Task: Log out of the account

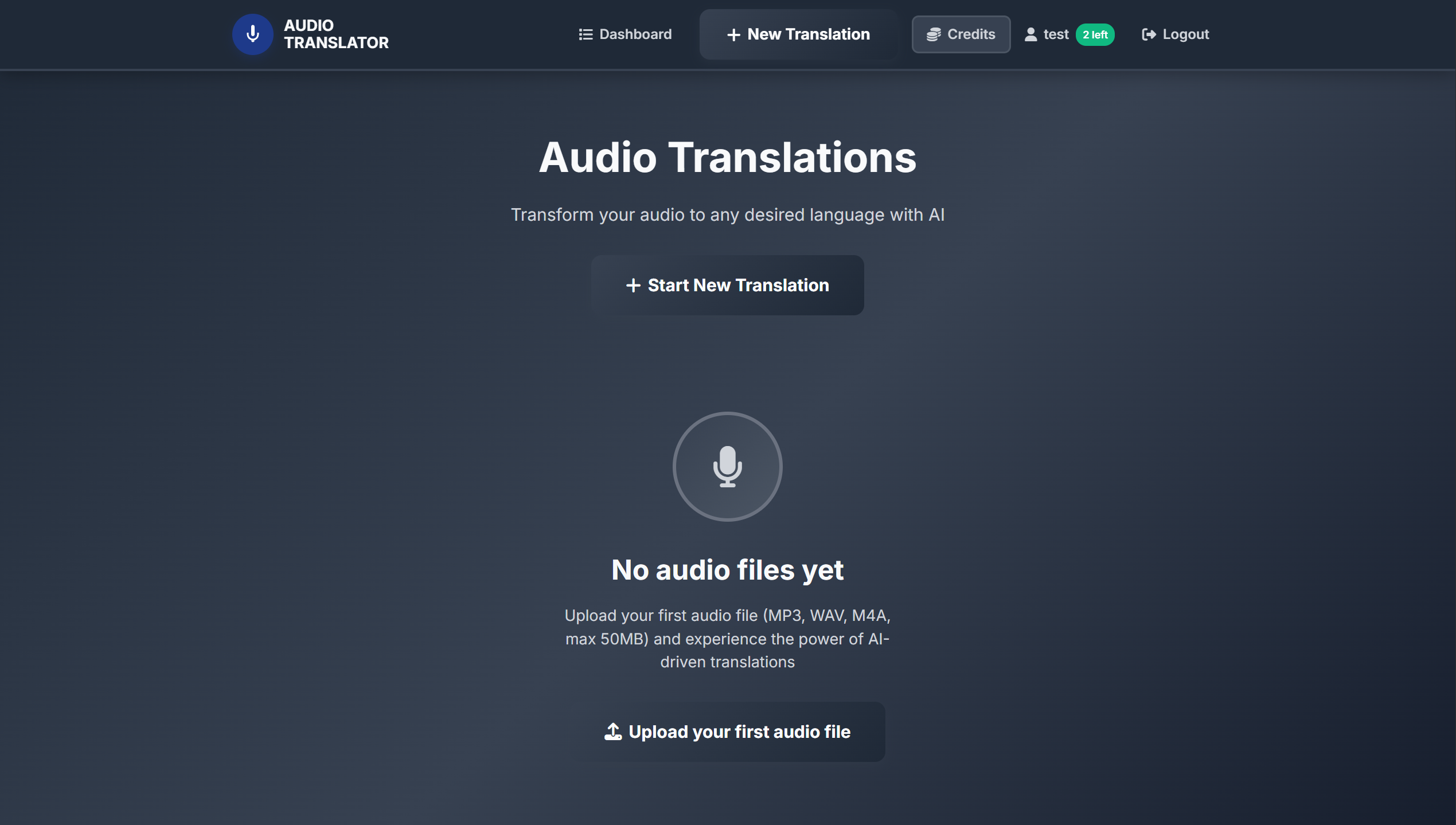Action: pyautogui.click(x=1174, y=34)
